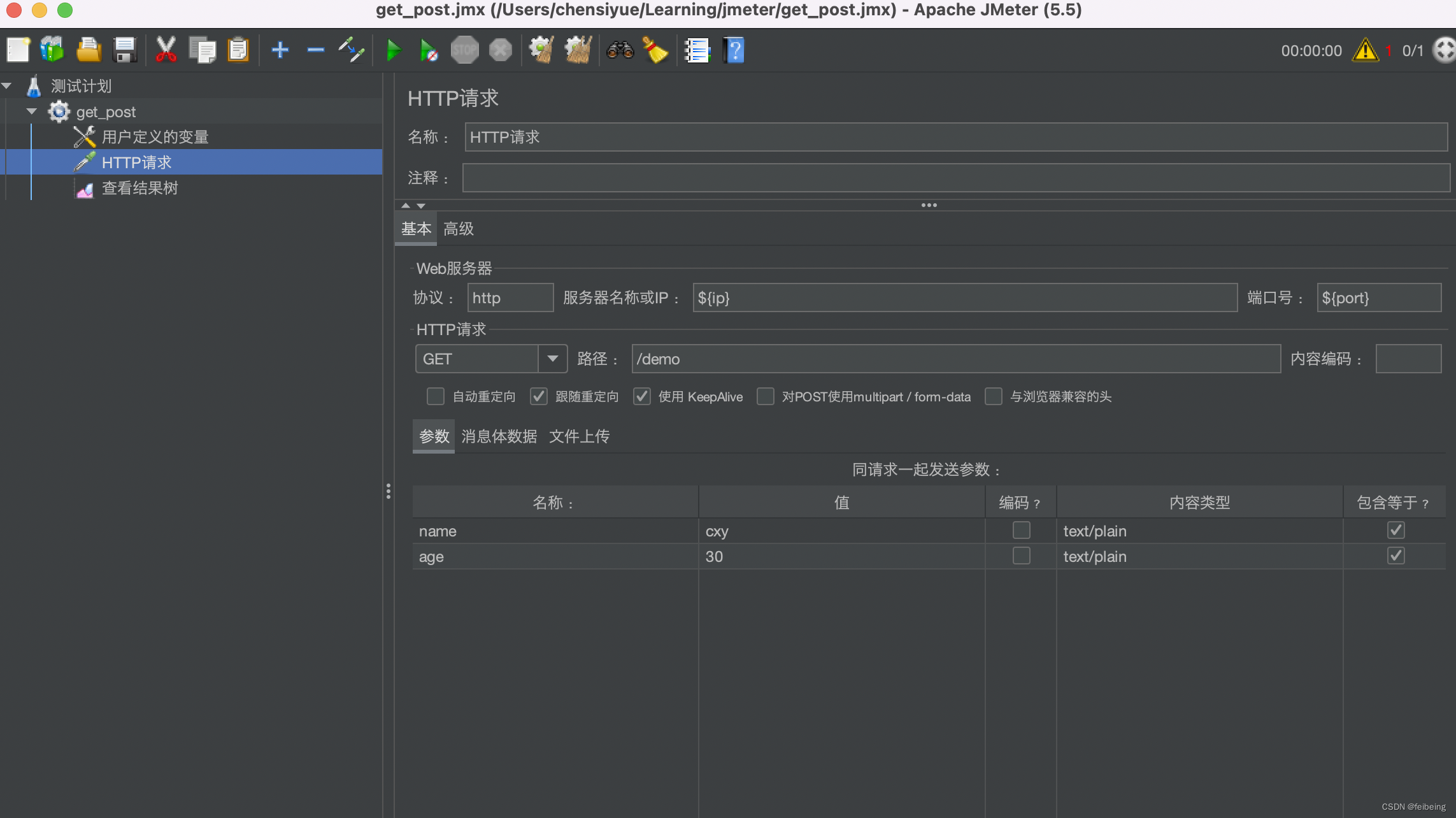Start the test with green play icon
The height and width of the screenshot is (818, 1456).
pos(394,50)
